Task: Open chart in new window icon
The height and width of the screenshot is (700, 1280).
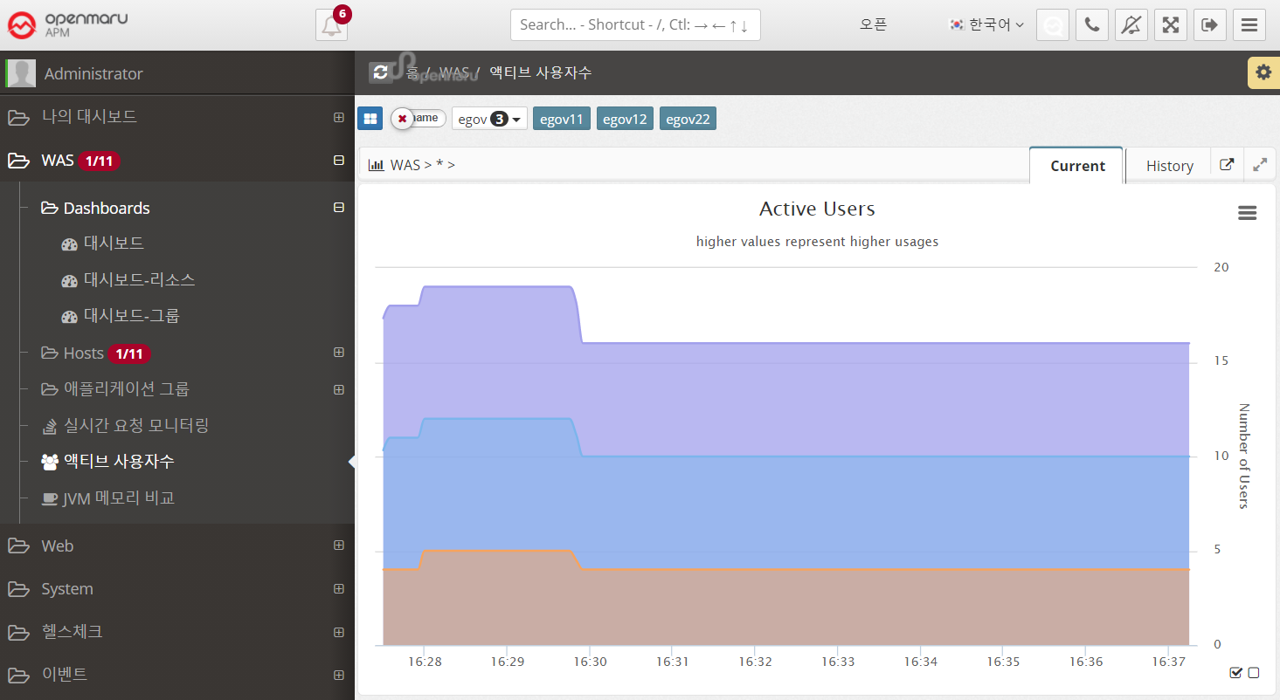Action: 1227,165
